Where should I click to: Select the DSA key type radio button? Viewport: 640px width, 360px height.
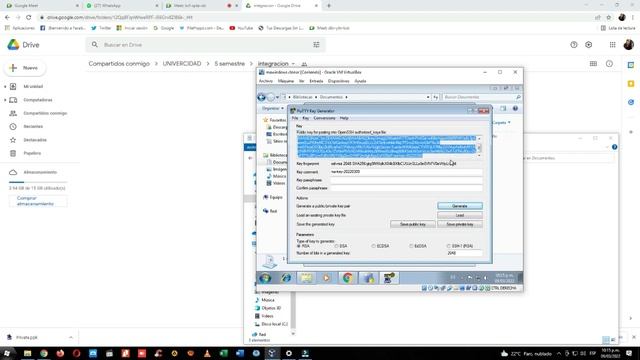(x=336, y=246)
